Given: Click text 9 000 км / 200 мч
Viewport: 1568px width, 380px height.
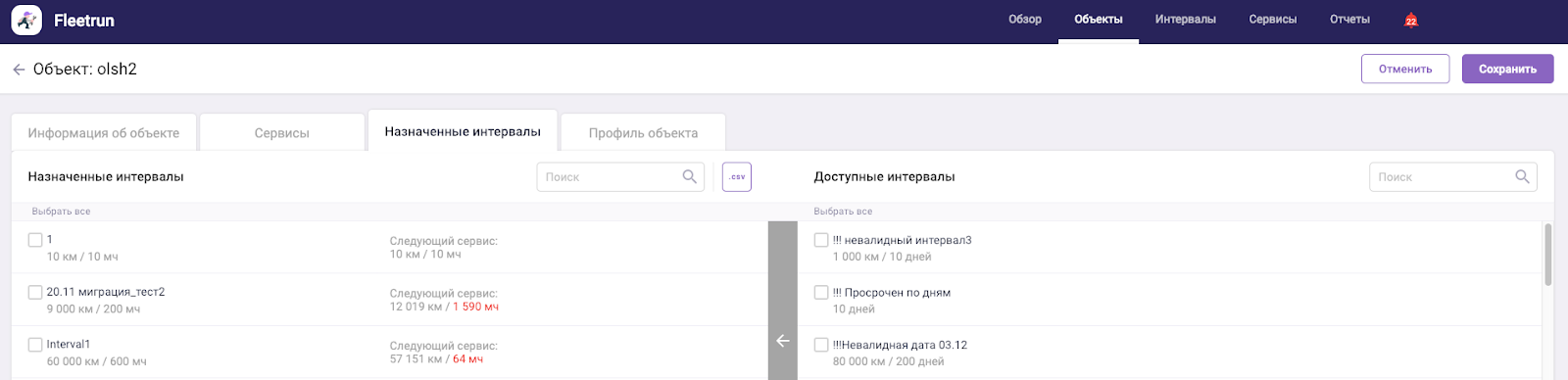Looking at the screenshot, I should click(94, 309).
